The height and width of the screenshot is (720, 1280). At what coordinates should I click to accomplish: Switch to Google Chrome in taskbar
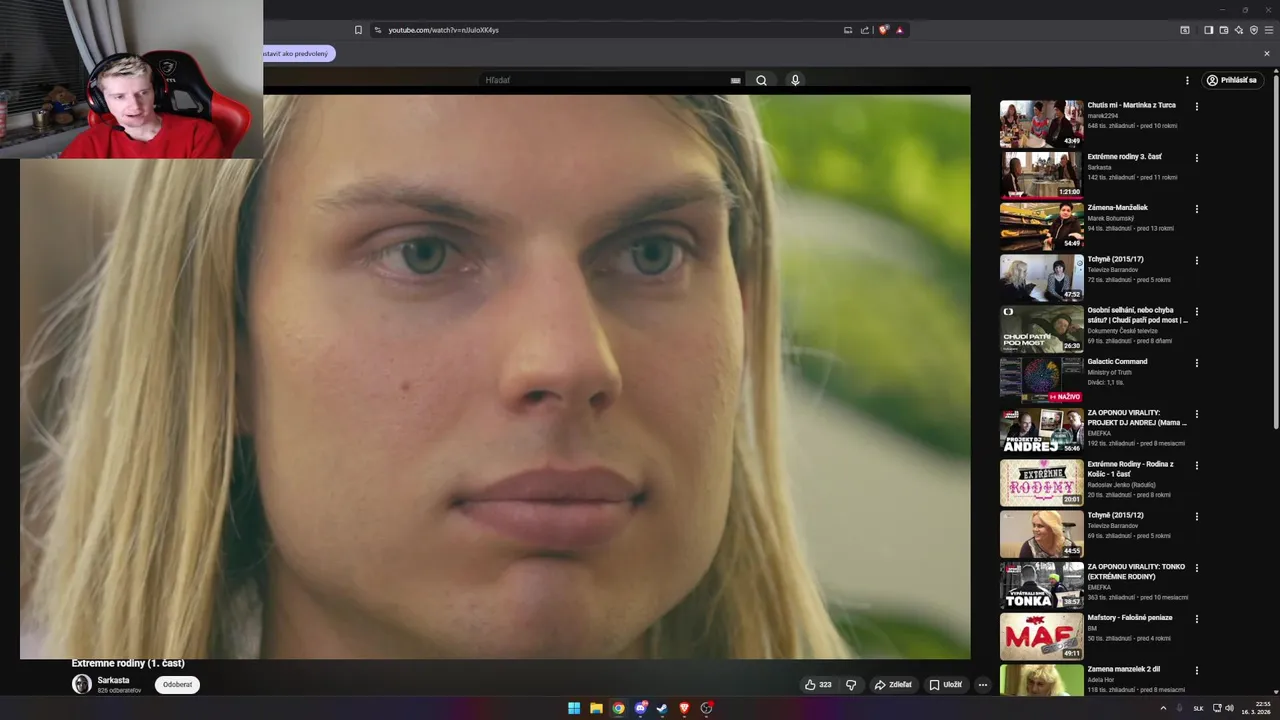[x=619, y=708]
